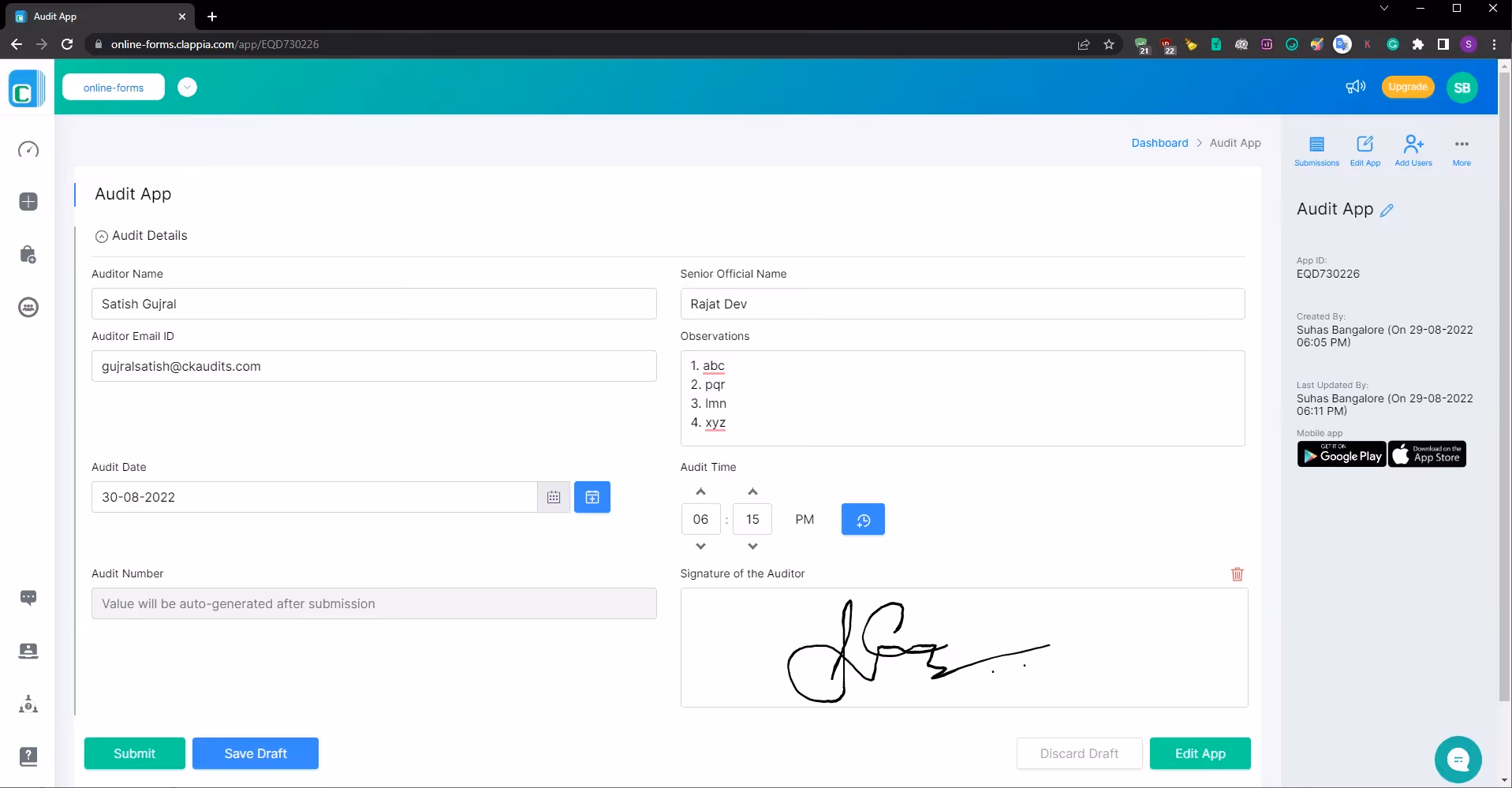Open the community faces sidebar icon
This screenshot has height=788, width=1512.
[28, 307]
